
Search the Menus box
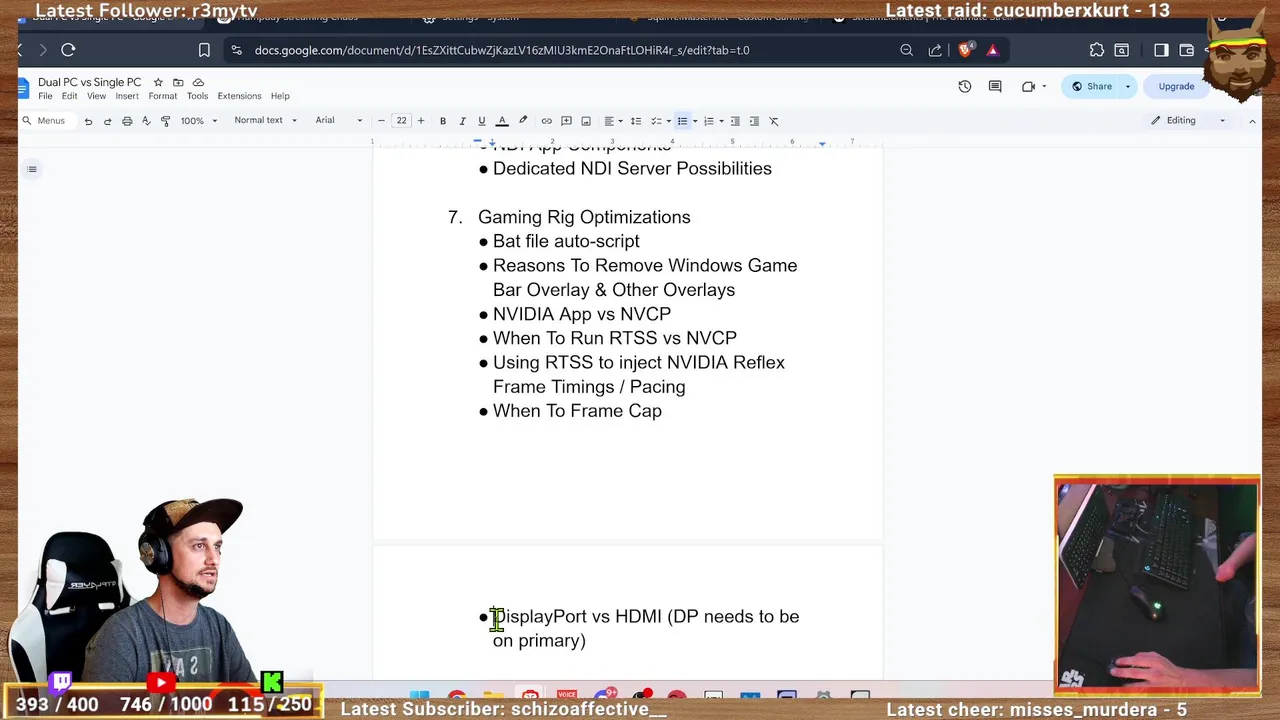(46, 121)
